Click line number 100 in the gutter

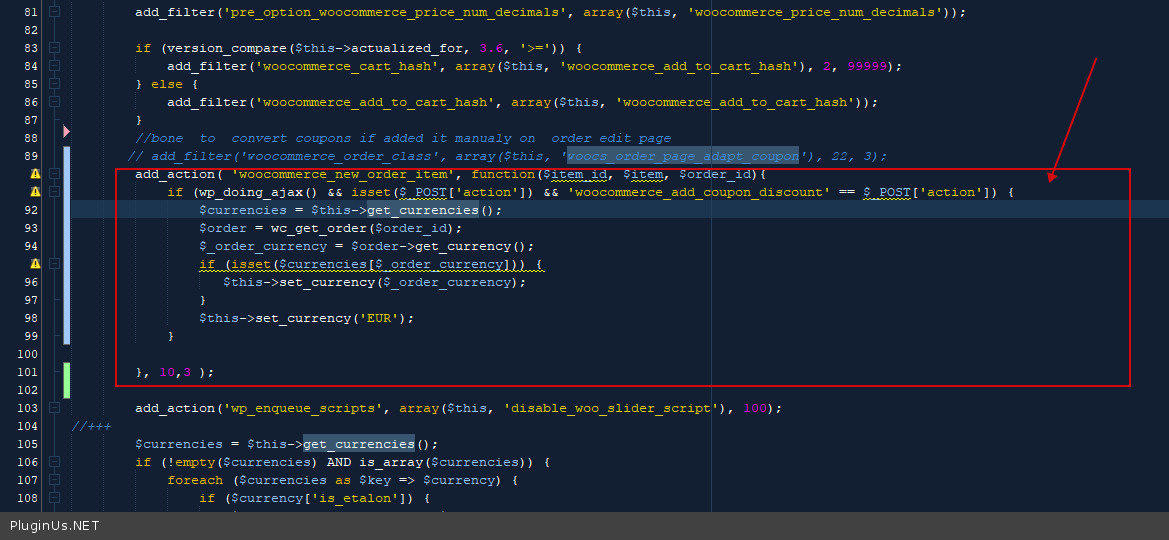coord(28,354)
